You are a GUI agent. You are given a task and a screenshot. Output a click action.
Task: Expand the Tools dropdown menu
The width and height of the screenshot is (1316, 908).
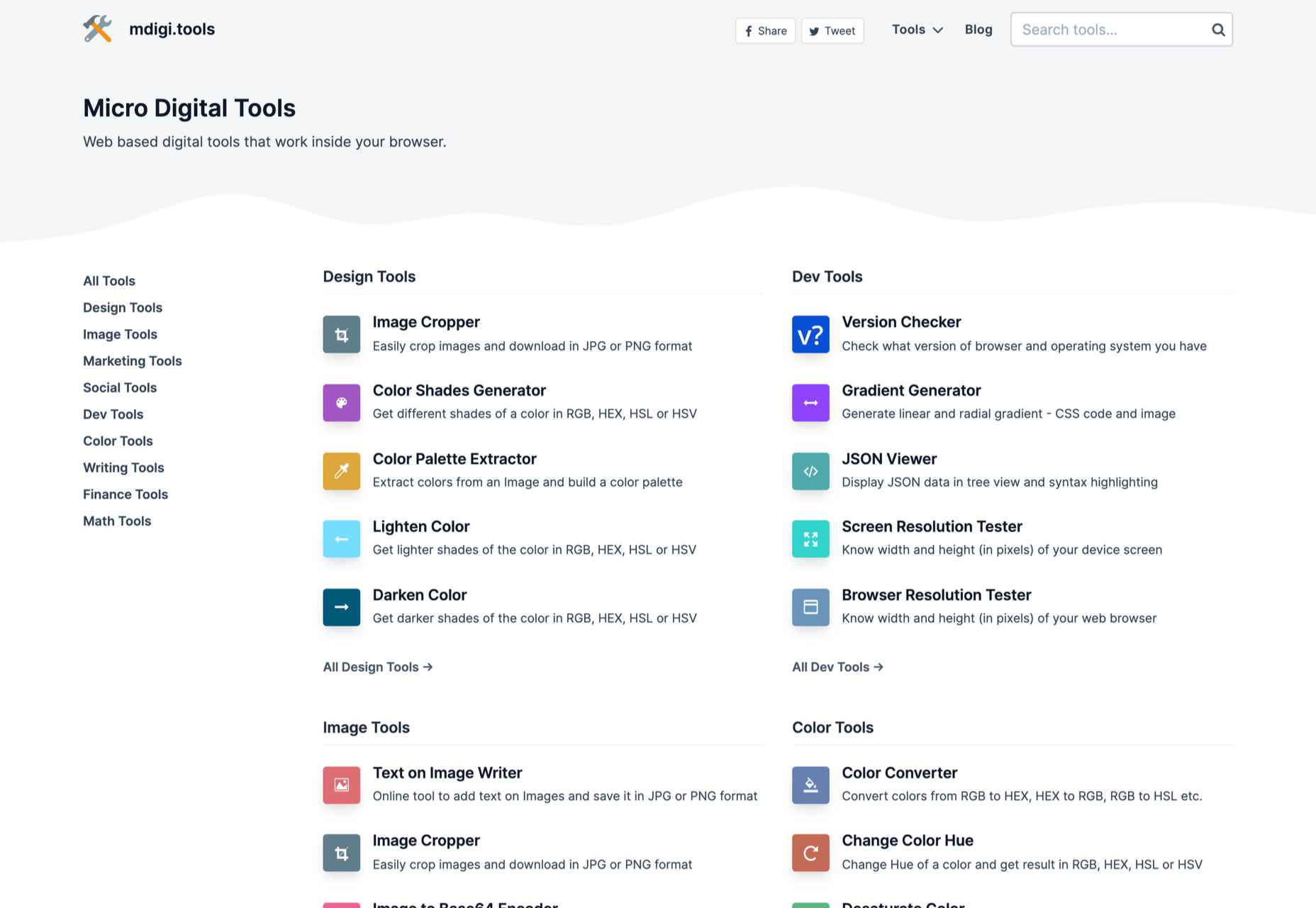point(917,30)
